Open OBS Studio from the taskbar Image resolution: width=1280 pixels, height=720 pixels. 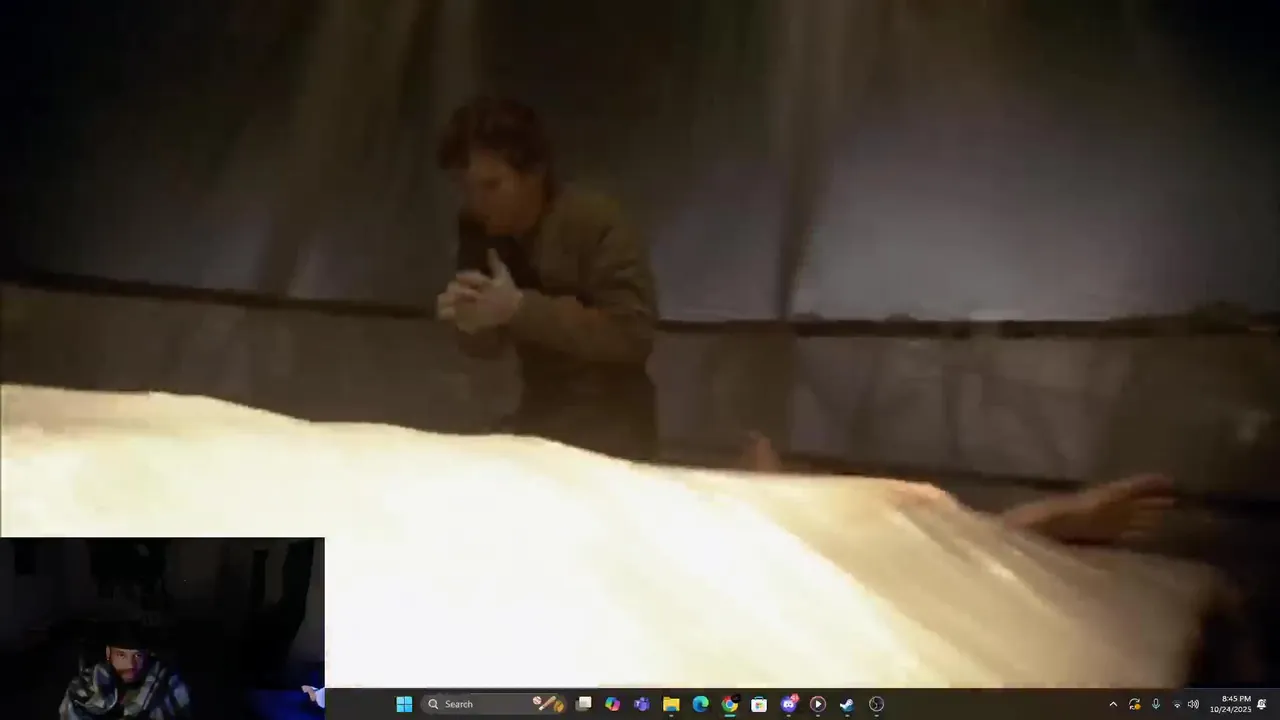tap(876, 704)
